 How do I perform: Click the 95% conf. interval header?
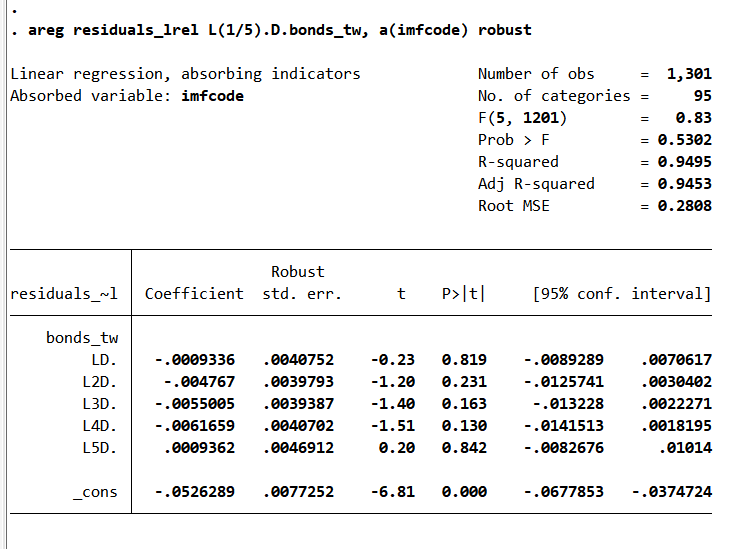(x=622, y=294)
